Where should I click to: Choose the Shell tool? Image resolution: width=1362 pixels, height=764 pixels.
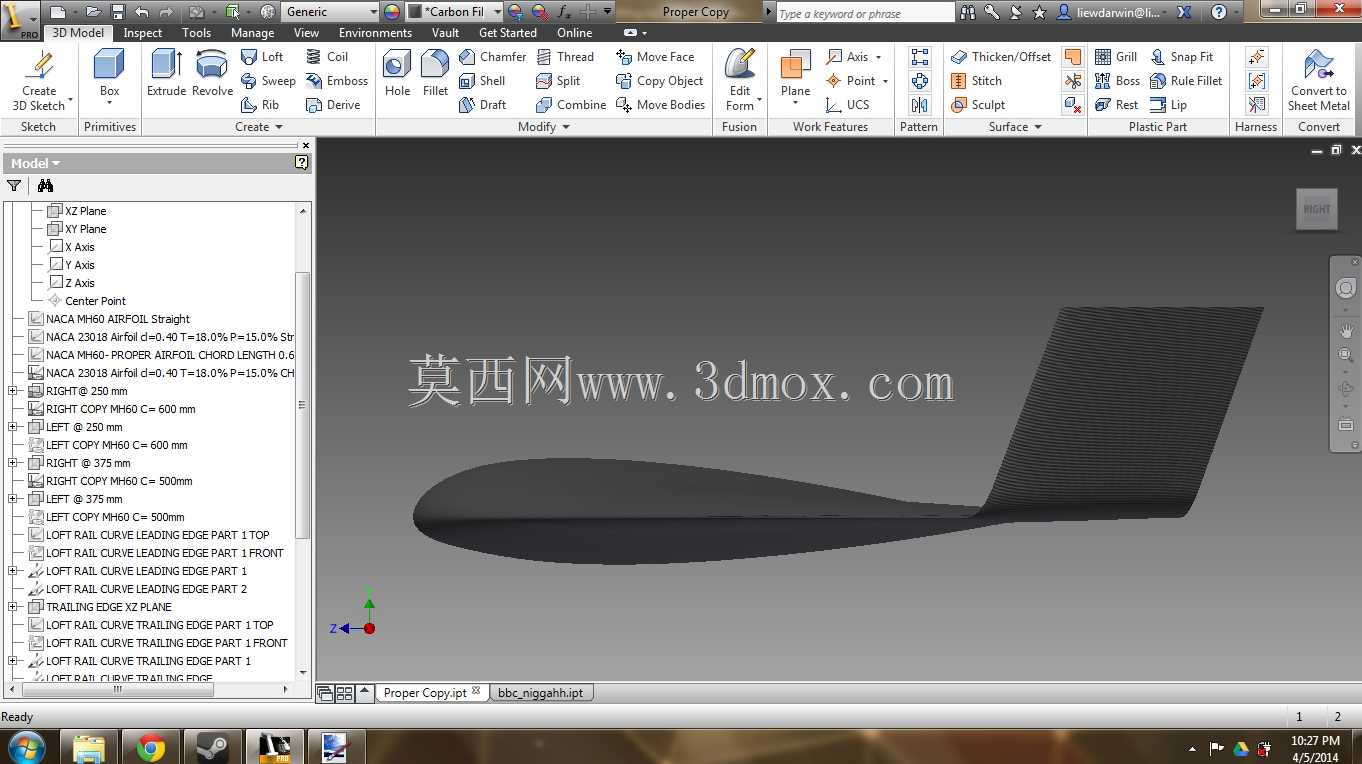[482, 81]
